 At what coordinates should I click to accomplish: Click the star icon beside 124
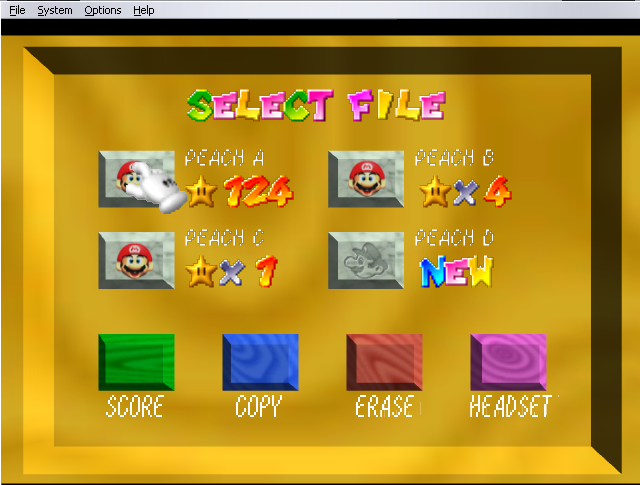click(x=201, y=191)
